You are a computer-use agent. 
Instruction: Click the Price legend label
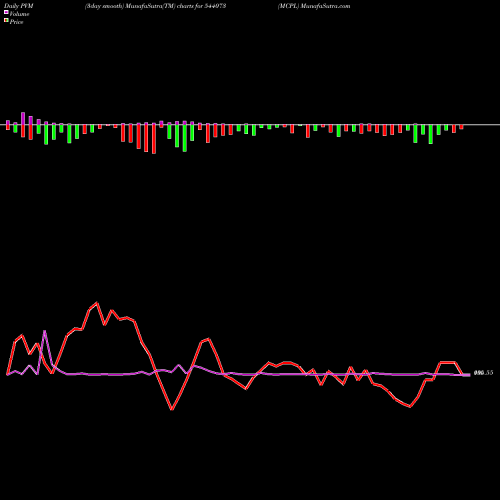[16, 22]
